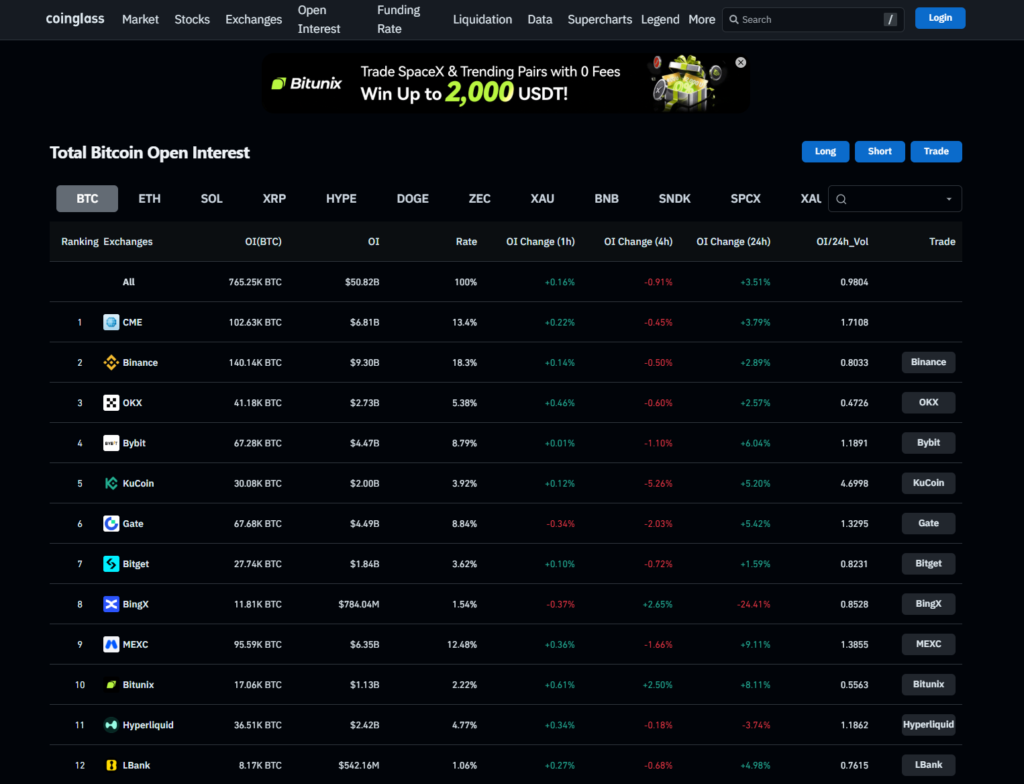This screenshot has height=784, width=1024.
Task: Sort by OI/24h_Vol column header
Action: 842,242
